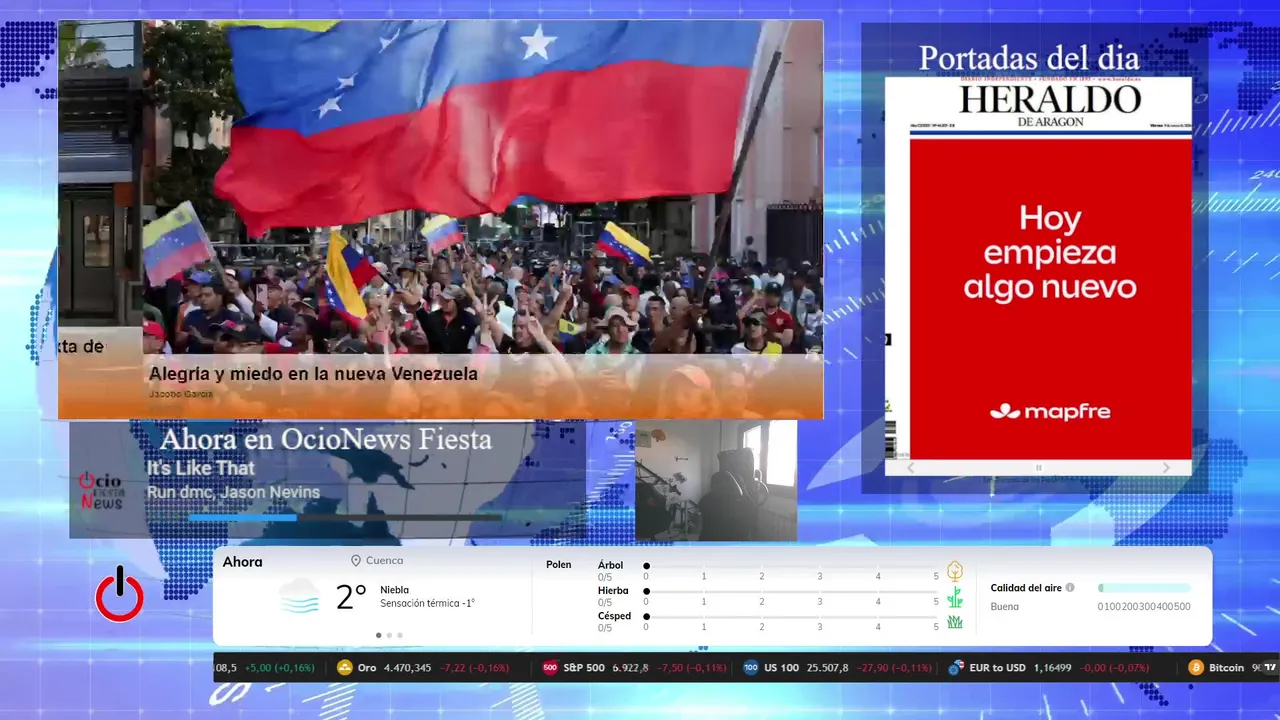The image size is (1280, 720).
Task: Click the Oro gold ticker icon
Action: pyautogui.click(x=345, y=668)
